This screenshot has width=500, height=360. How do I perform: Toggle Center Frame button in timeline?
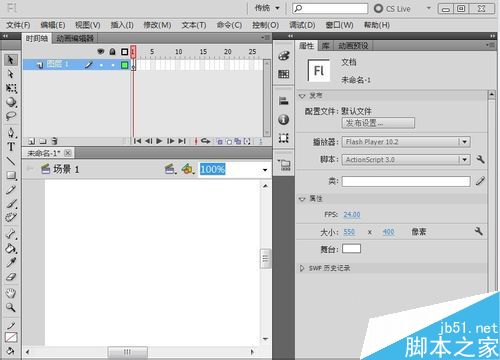point(196,141)
